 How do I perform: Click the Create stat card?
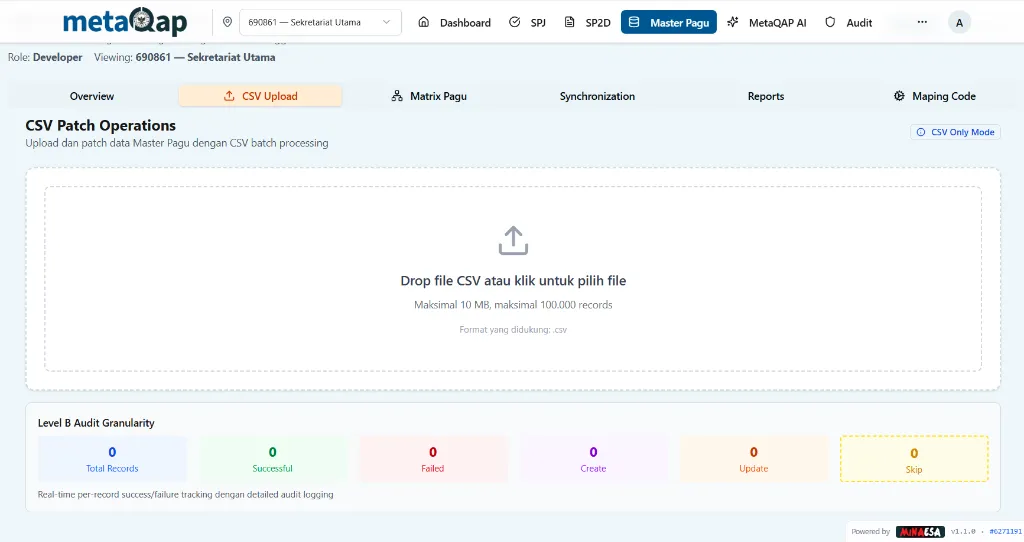593,459
